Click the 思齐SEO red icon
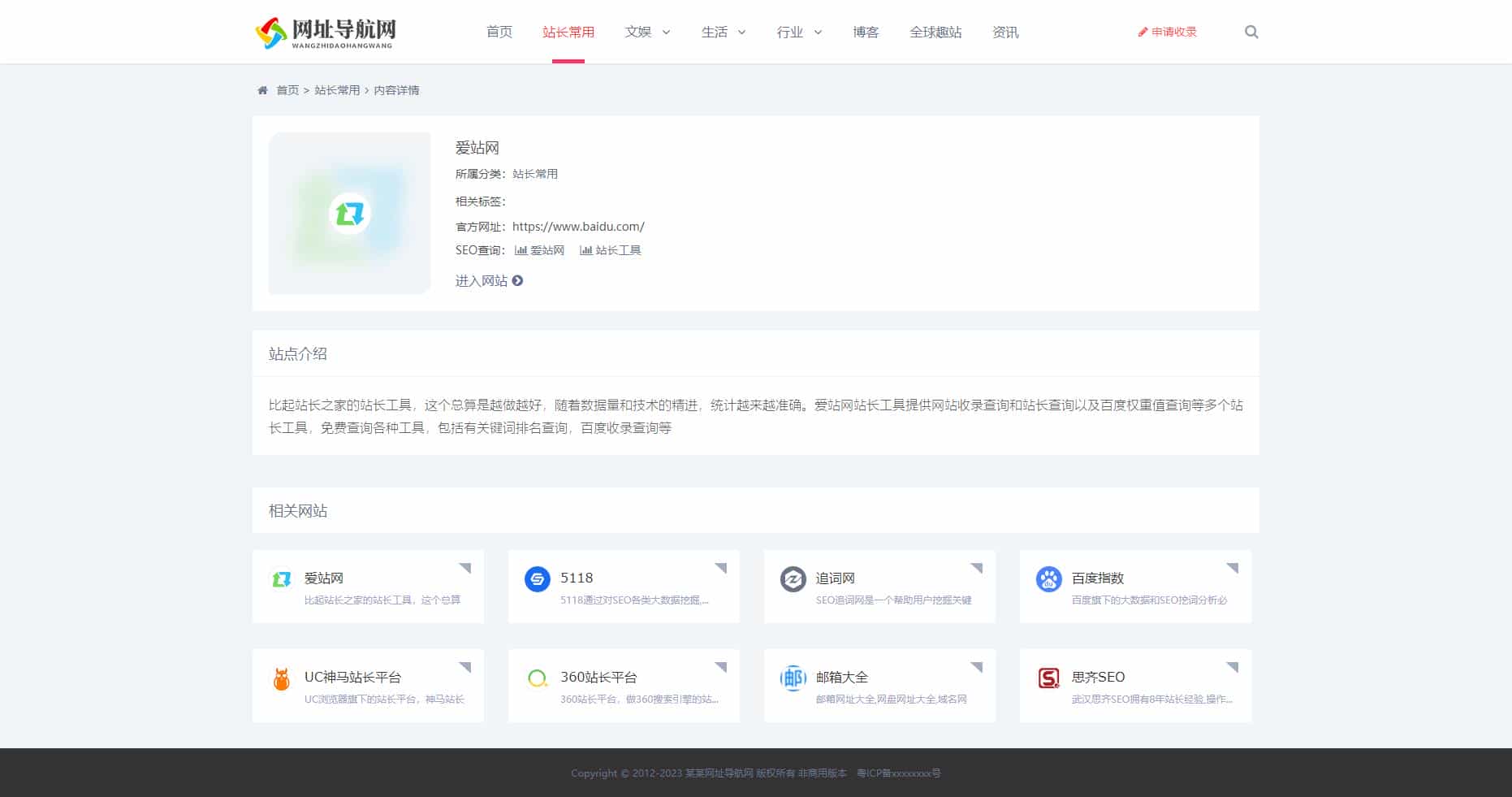This screenshot has width=1512, height=797. tap(1048, 678)
